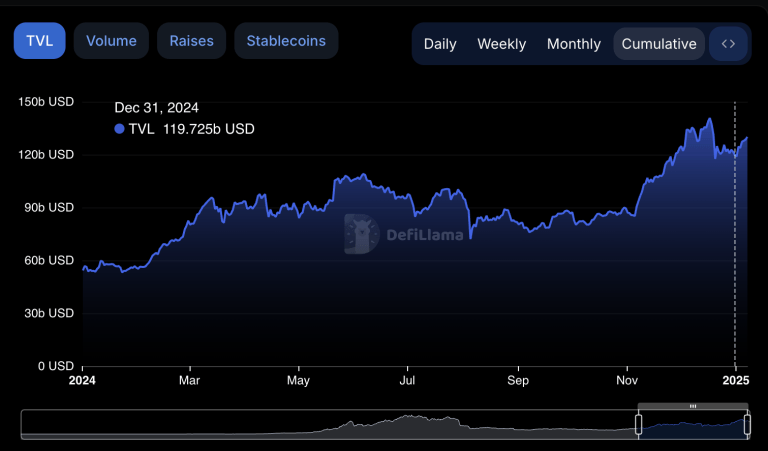This screenshot has width=768, height=451.
Task: Set the interval to Weekly
Action: (501, 44)
